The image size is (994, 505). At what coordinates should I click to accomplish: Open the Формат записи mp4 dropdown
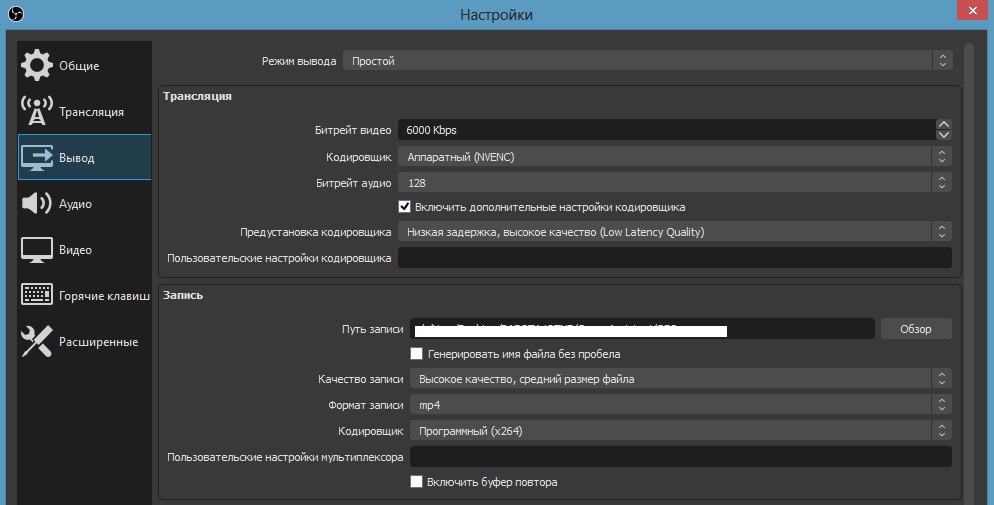[681, 405]
